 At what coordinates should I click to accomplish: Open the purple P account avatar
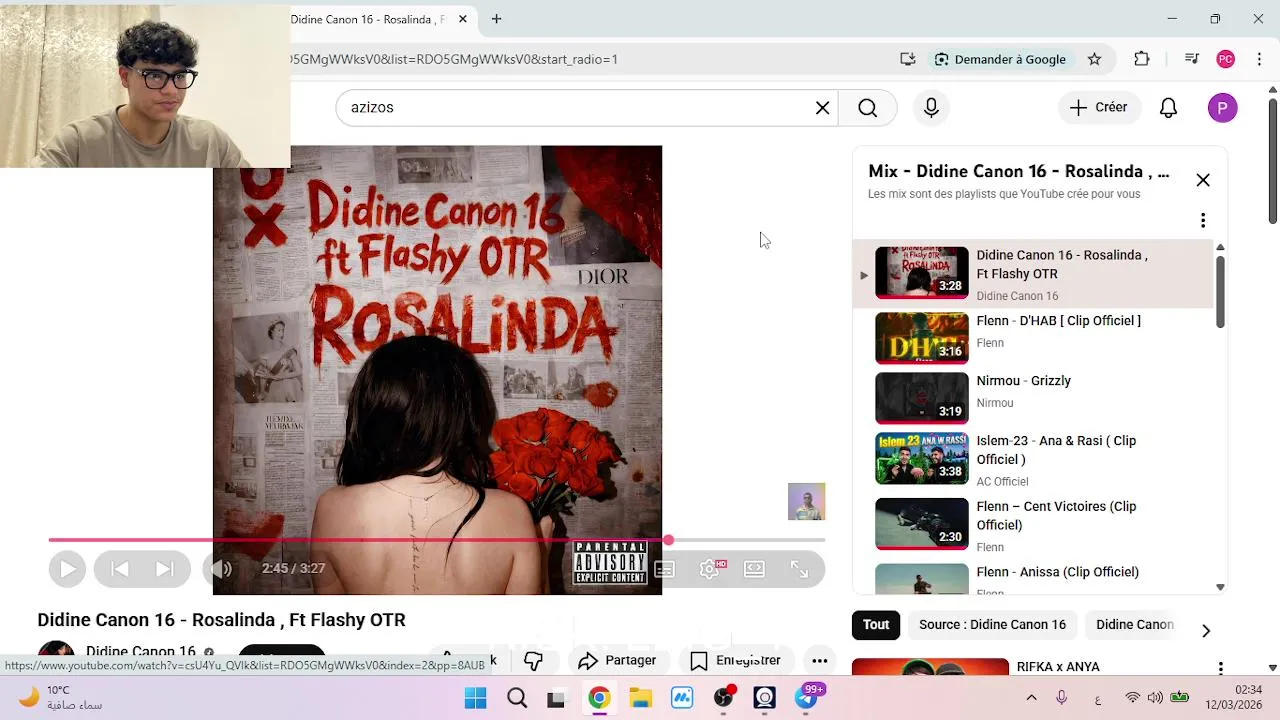click(x=1222, y=108)
